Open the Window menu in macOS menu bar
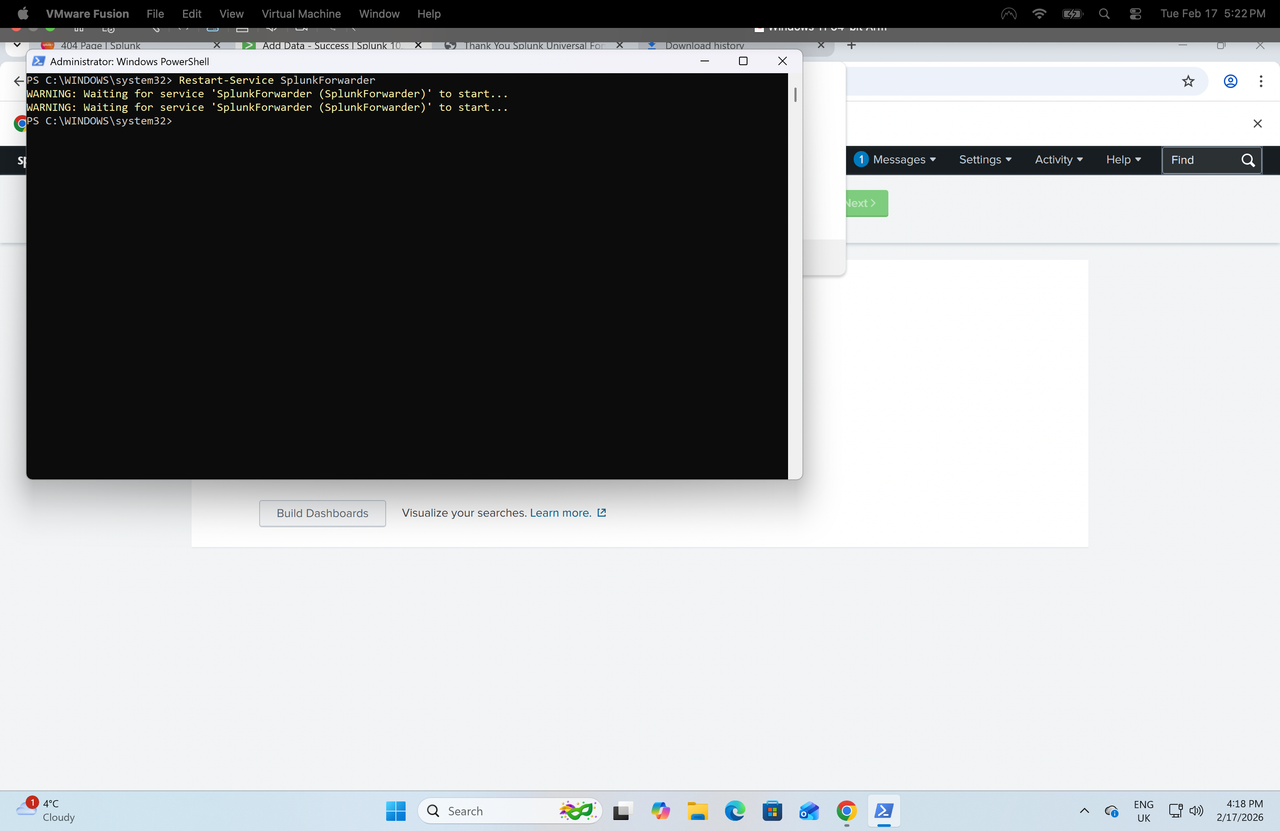This screenshot has width=1280, height=831. 379,14
